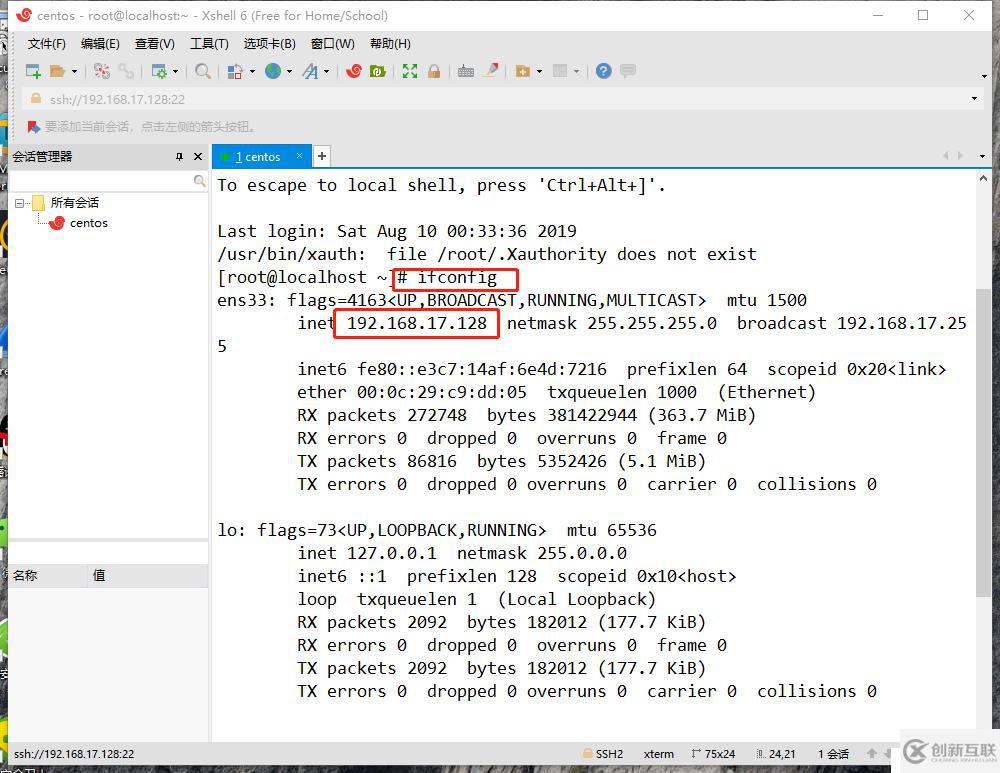This screenshot has height=773, width=1000.
Task: Click the status bar up arrow icon
Action: [872, 753]
